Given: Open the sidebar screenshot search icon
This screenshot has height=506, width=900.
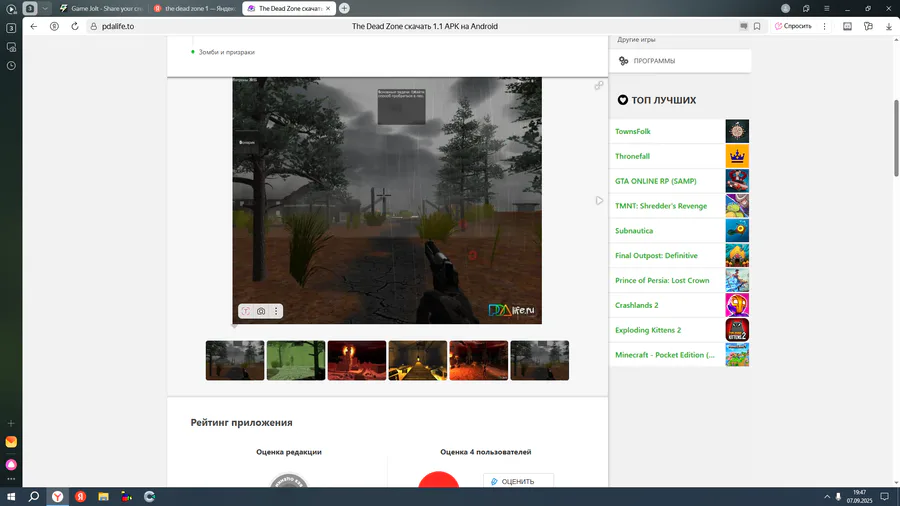Looking at the screenshot, I should (x=11, y=47).
